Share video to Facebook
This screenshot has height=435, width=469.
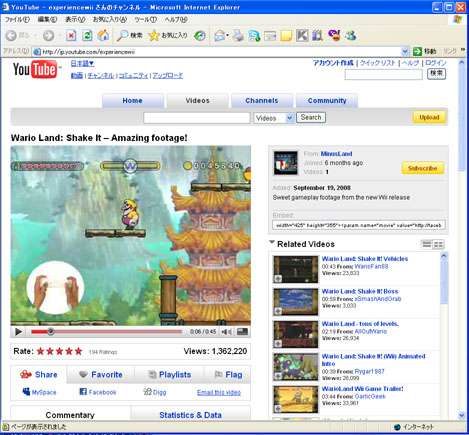click(x=98, y=392)
